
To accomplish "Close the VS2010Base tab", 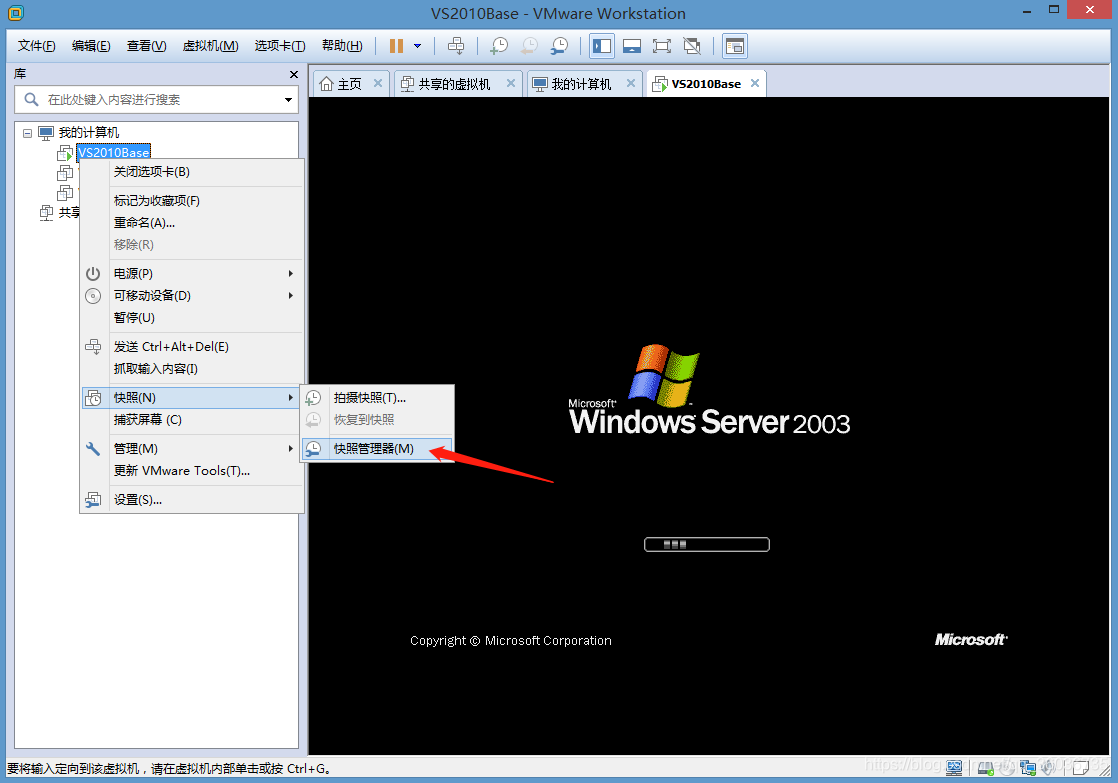I will pos(754,83).
